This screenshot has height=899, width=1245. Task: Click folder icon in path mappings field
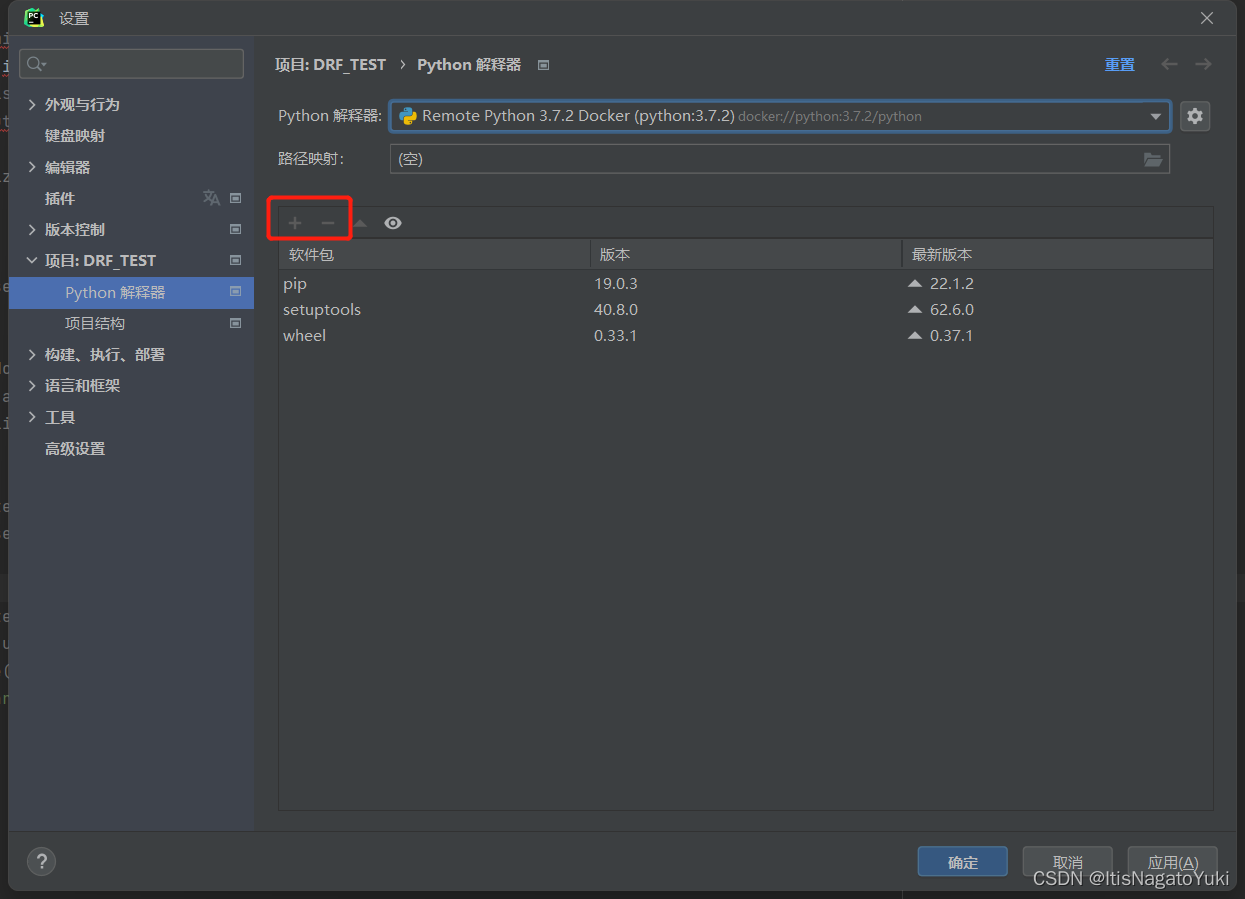pos(1153,159)
